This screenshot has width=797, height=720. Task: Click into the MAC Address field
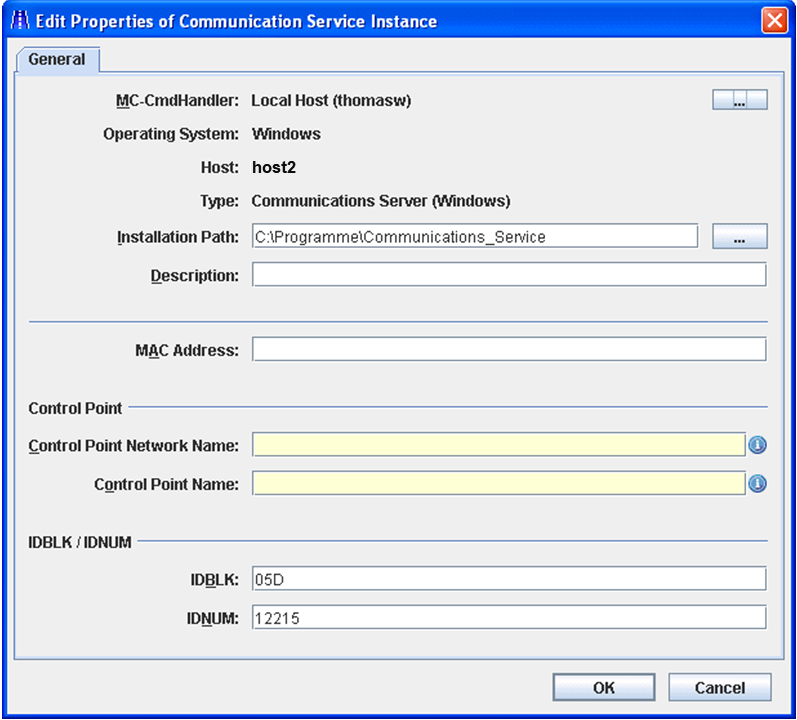(x=508, y=350)
